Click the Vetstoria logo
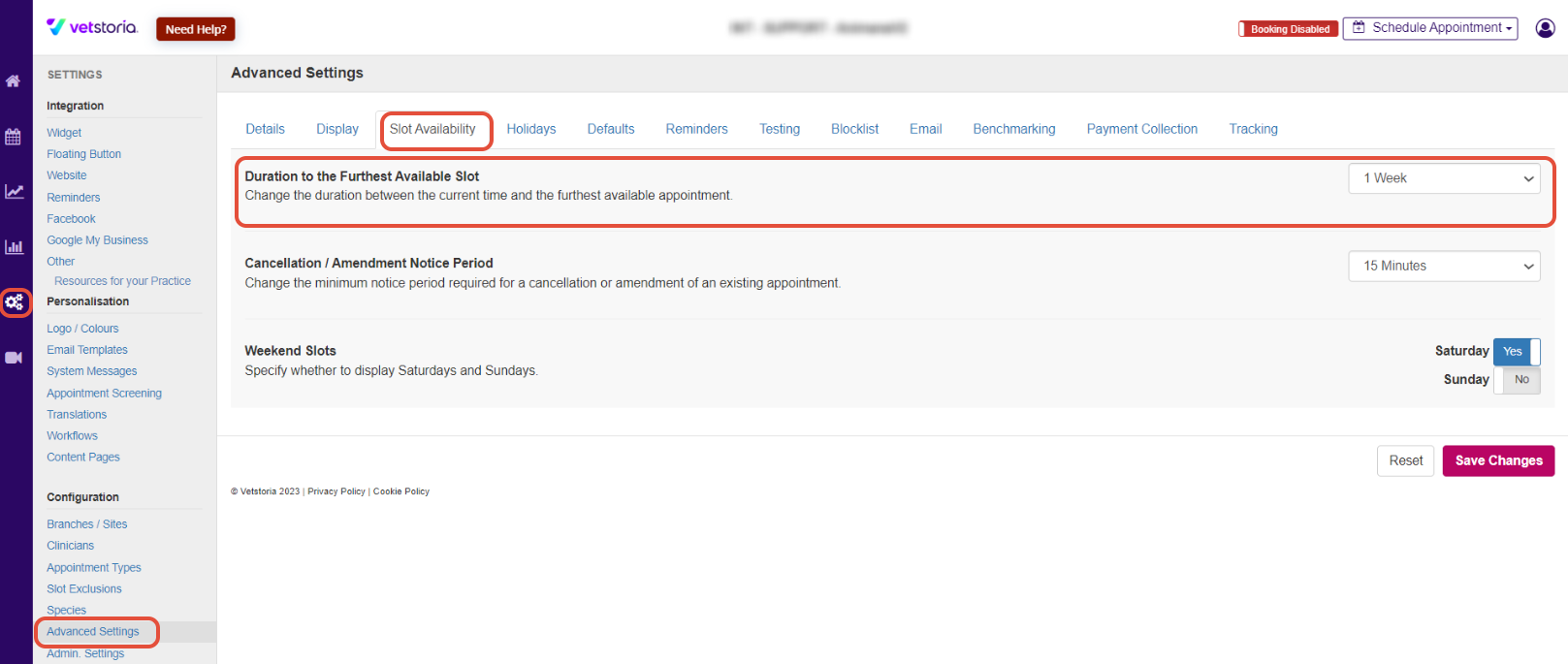This screenshot has height=664, width=1568. pos(92,27)
